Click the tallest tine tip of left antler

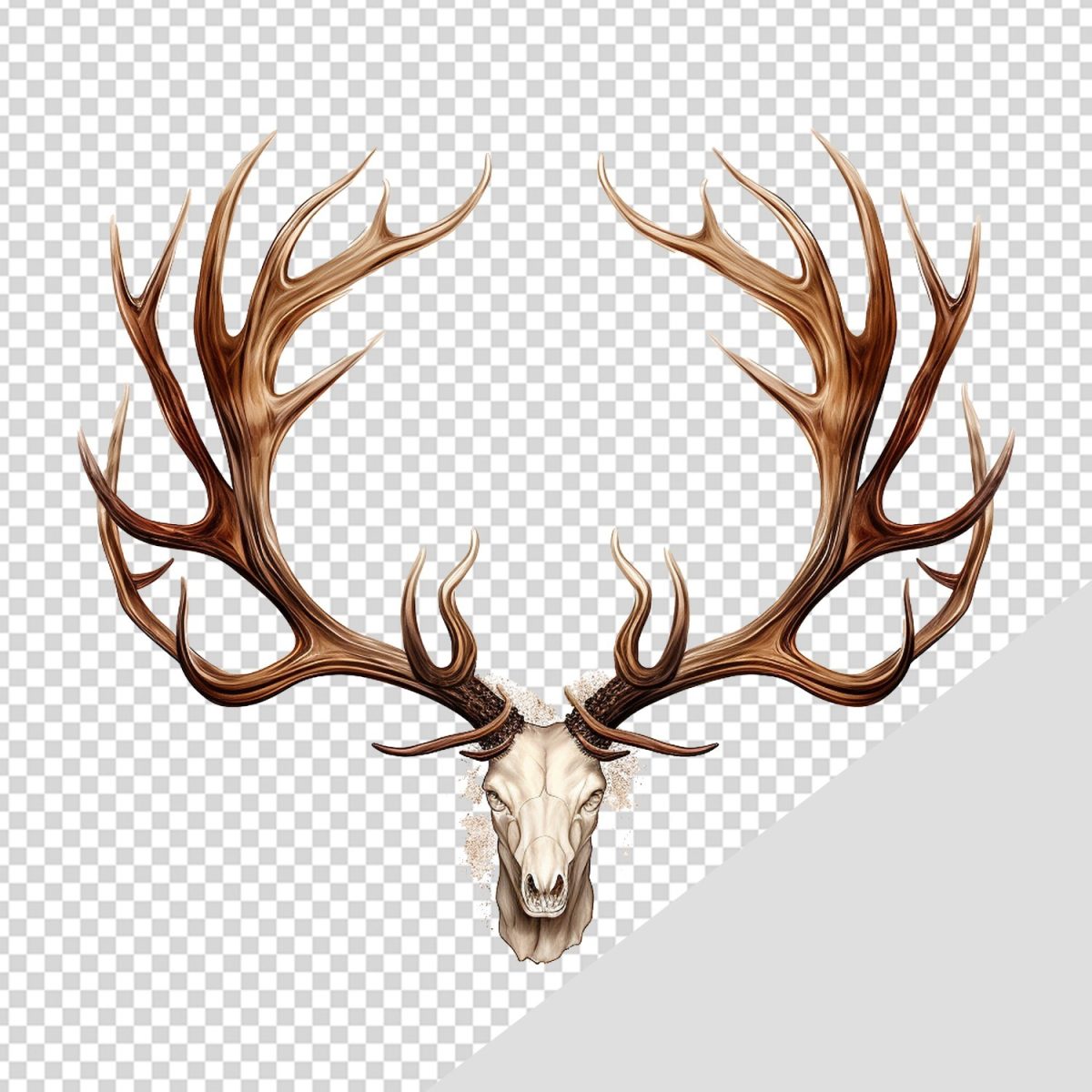272,136
